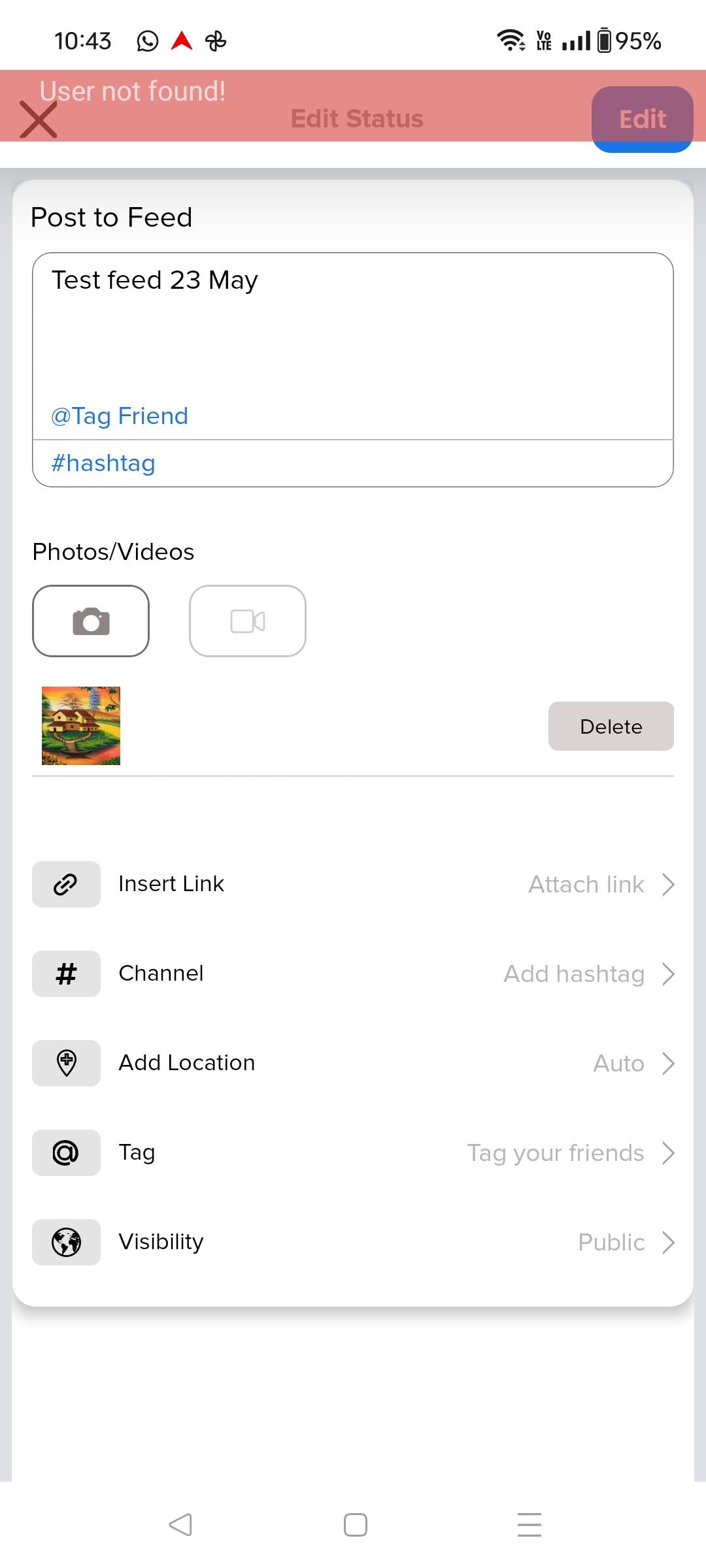Open the Auto location chevron
706x1568 pixels.
[667, 1063]
